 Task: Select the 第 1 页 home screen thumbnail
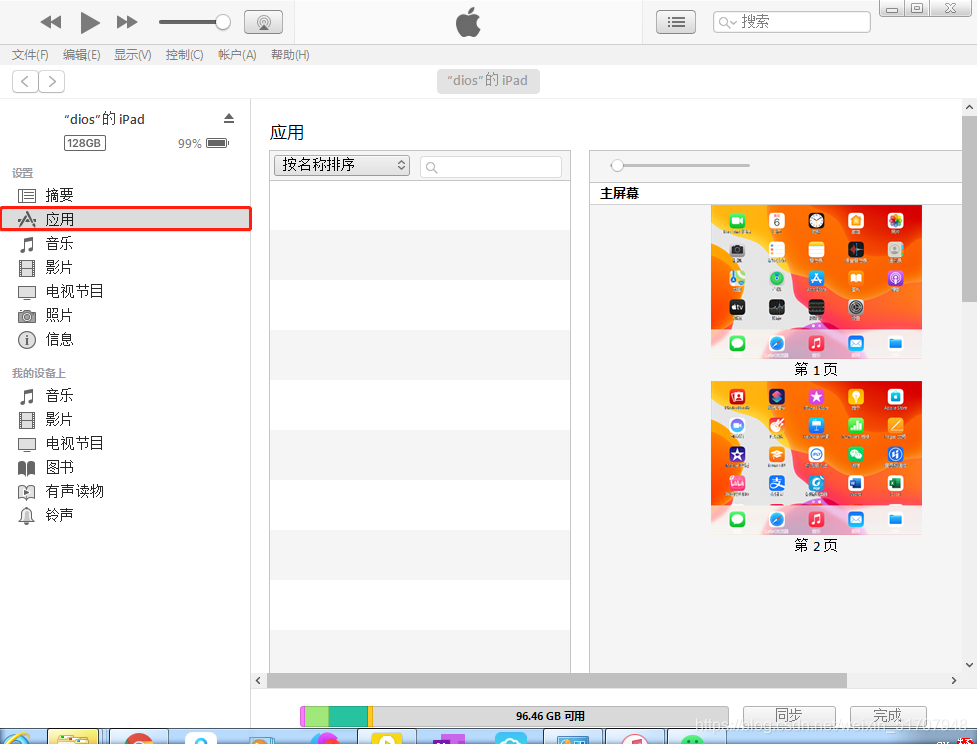point(816,282)
